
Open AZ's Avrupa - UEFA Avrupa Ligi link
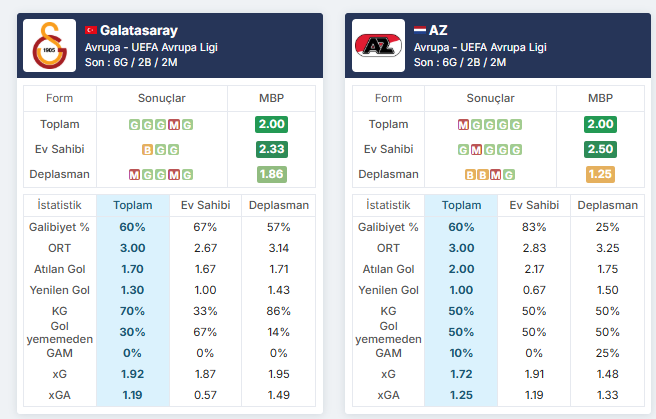tap(479, 47)
